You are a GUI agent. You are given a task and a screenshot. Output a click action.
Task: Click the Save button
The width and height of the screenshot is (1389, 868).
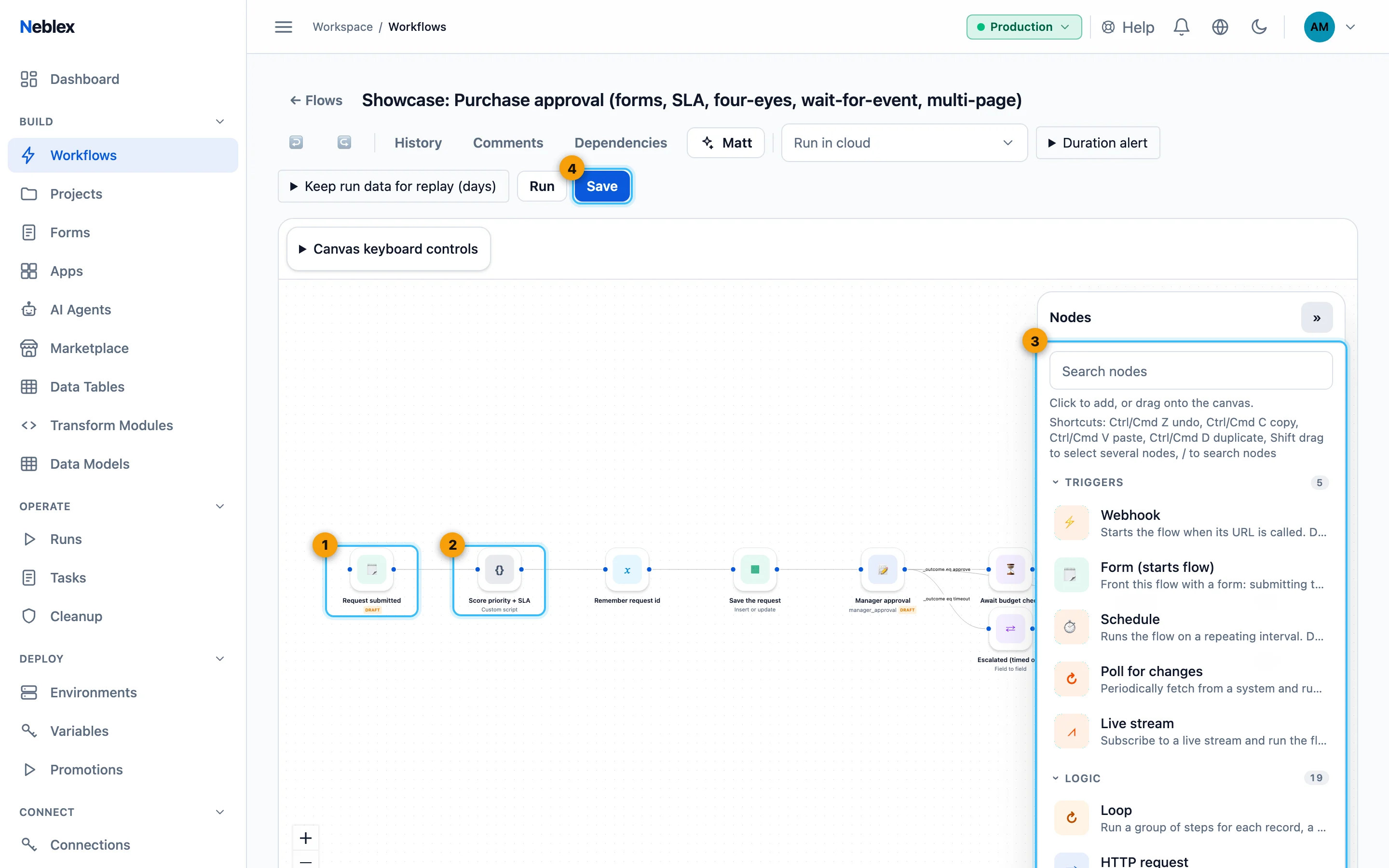click(x=602, y=186)
